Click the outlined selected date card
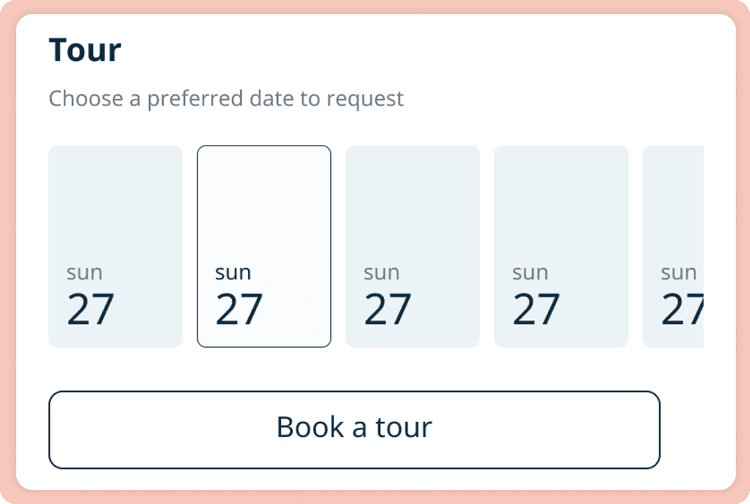The image size is (750, 504). coord(264,246)
